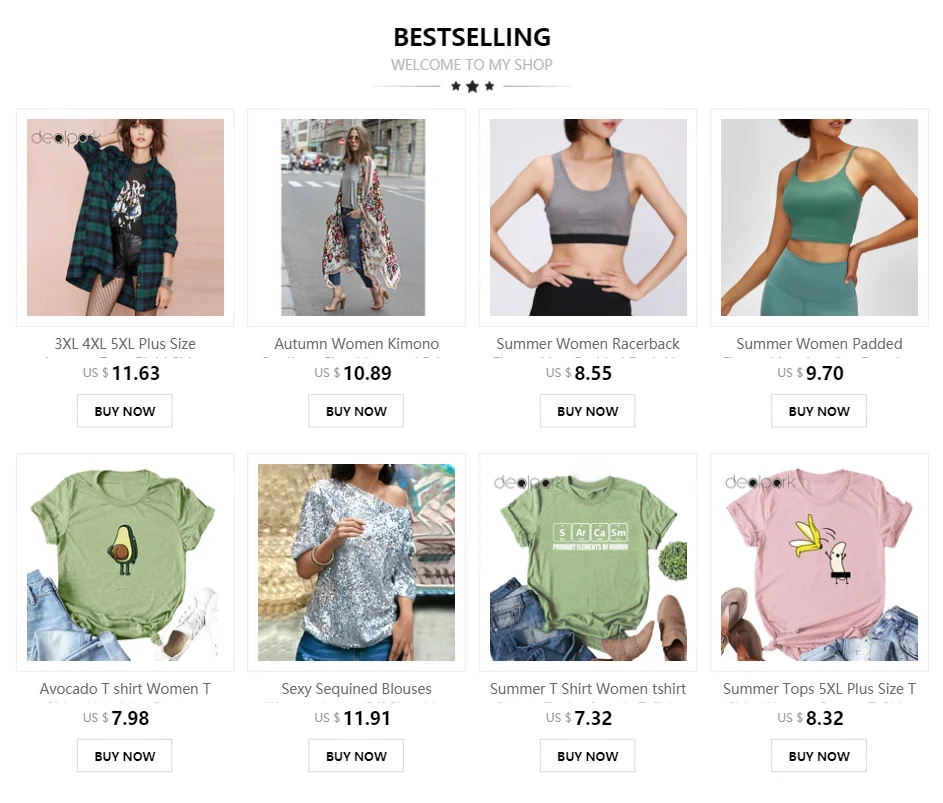Open the avocado t-shirt image
This screenshot has height=803, width=943.
(125, 562)
